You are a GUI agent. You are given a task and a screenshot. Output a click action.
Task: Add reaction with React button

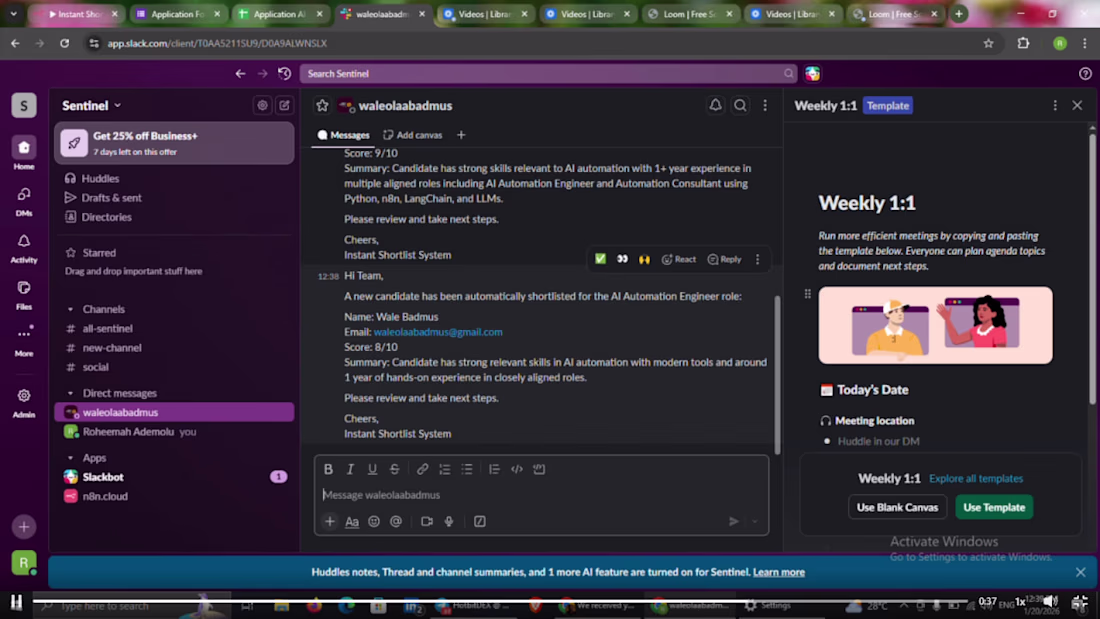pos(678,259)
